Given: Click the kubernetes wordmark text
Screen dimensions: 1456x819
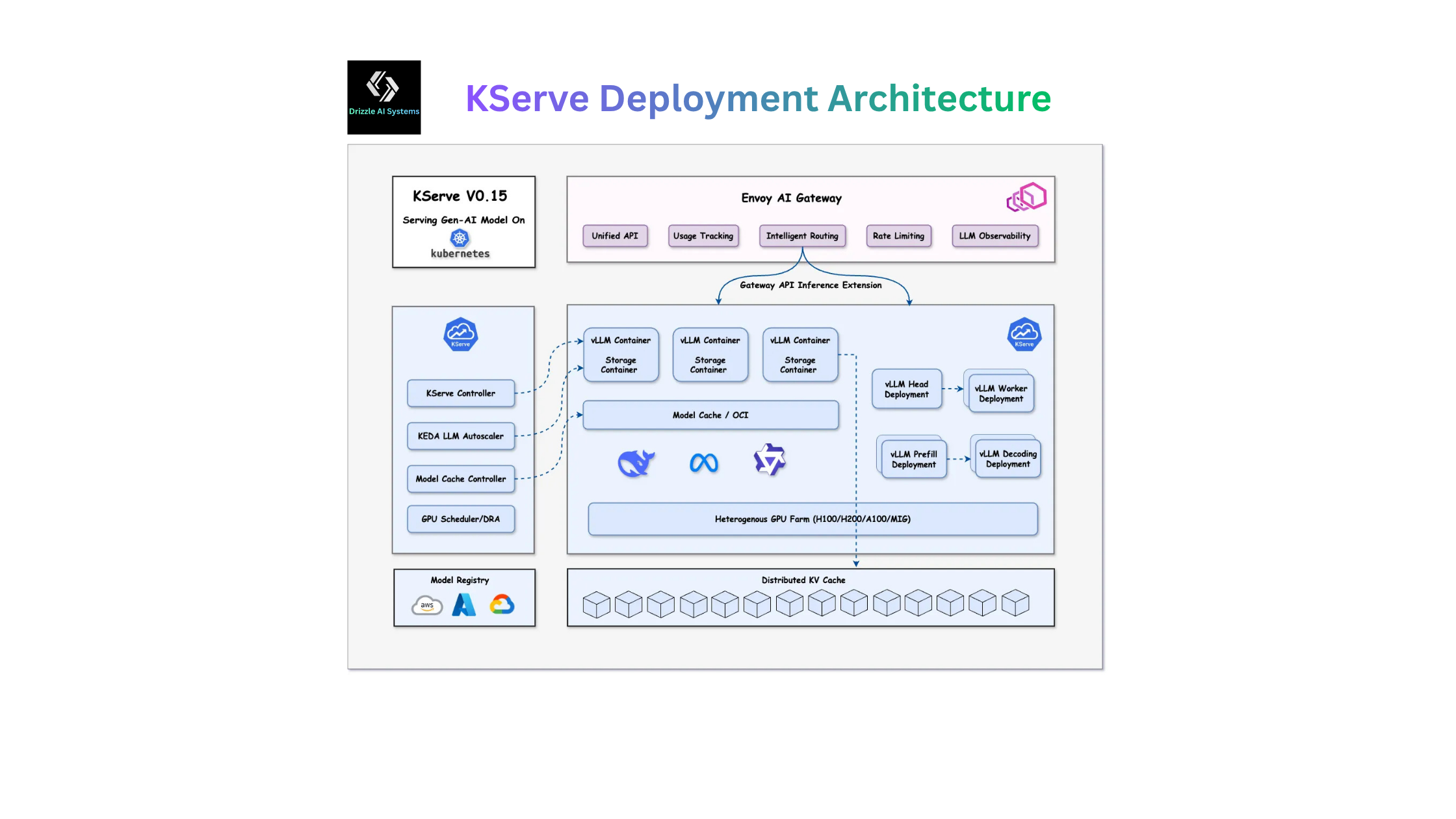Looking at the screenshot, I should (460, 253).
